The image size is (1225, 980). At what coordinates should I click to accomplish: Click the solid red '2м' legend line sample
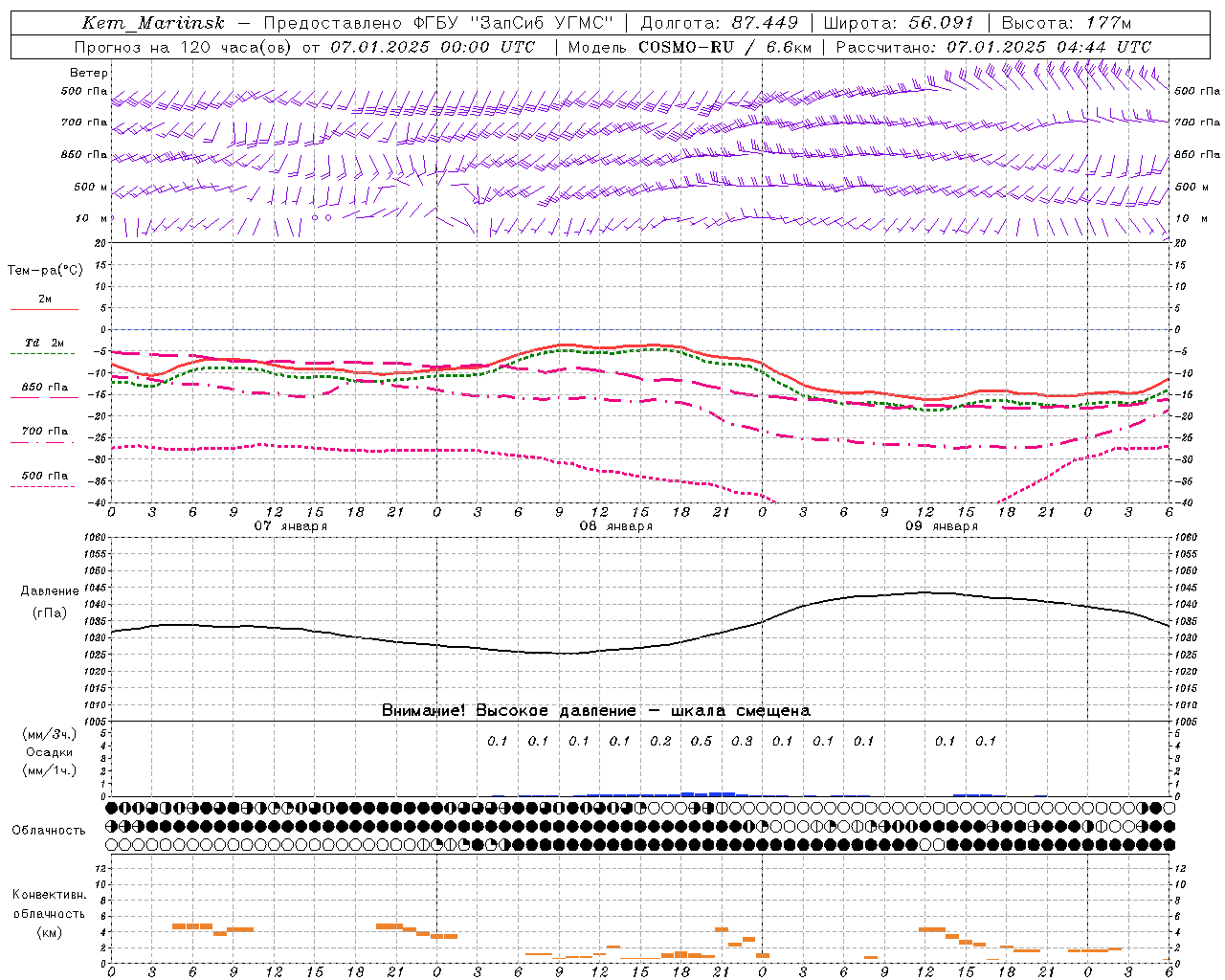44,309
